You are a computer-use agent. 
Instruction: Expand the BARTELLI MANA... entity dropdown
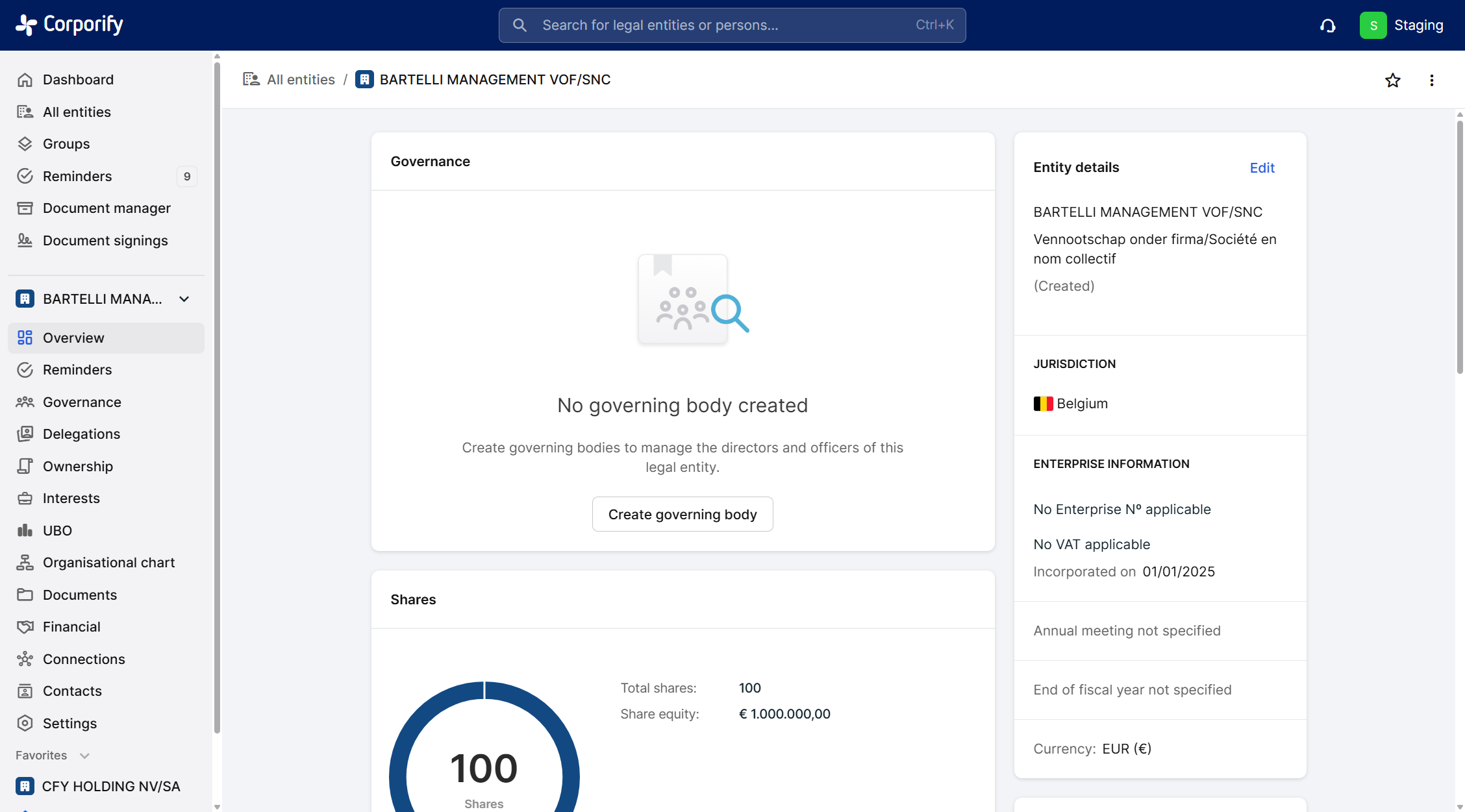point(184,299)
